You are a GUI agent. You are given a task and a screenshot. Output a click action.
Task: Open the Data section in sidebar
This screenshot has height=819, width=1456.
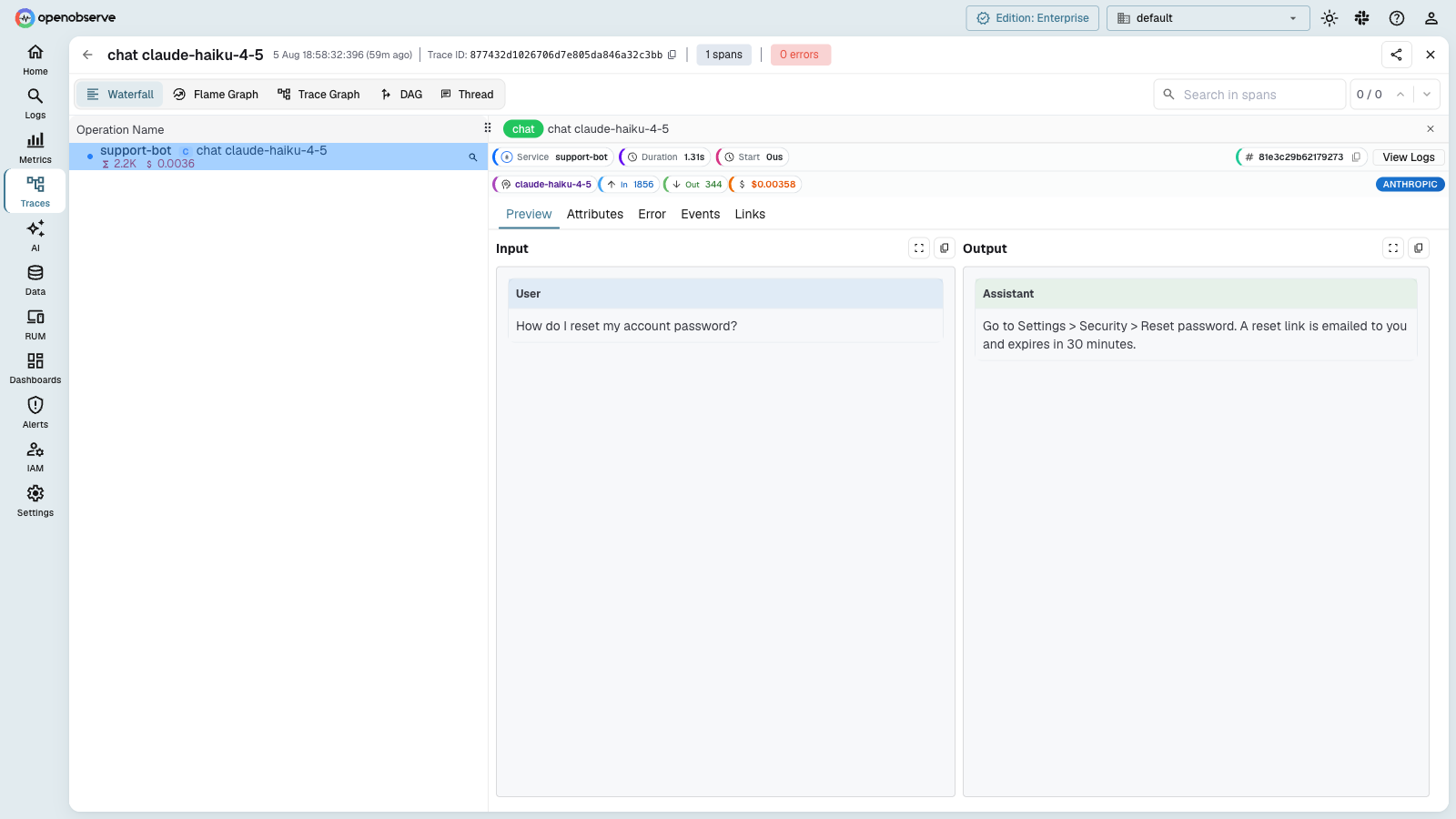35,280
